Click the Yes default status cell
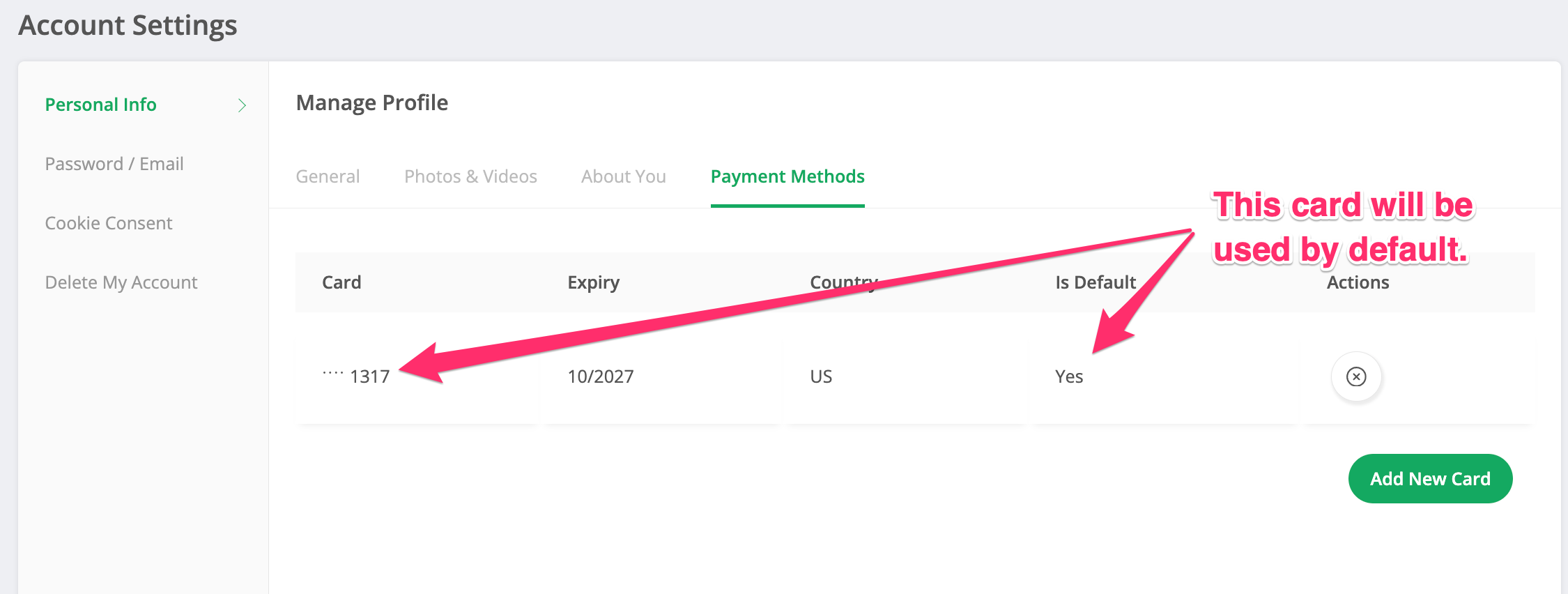The height and width of the screenshot is (594, 1568). click(x=1069, y=376)
